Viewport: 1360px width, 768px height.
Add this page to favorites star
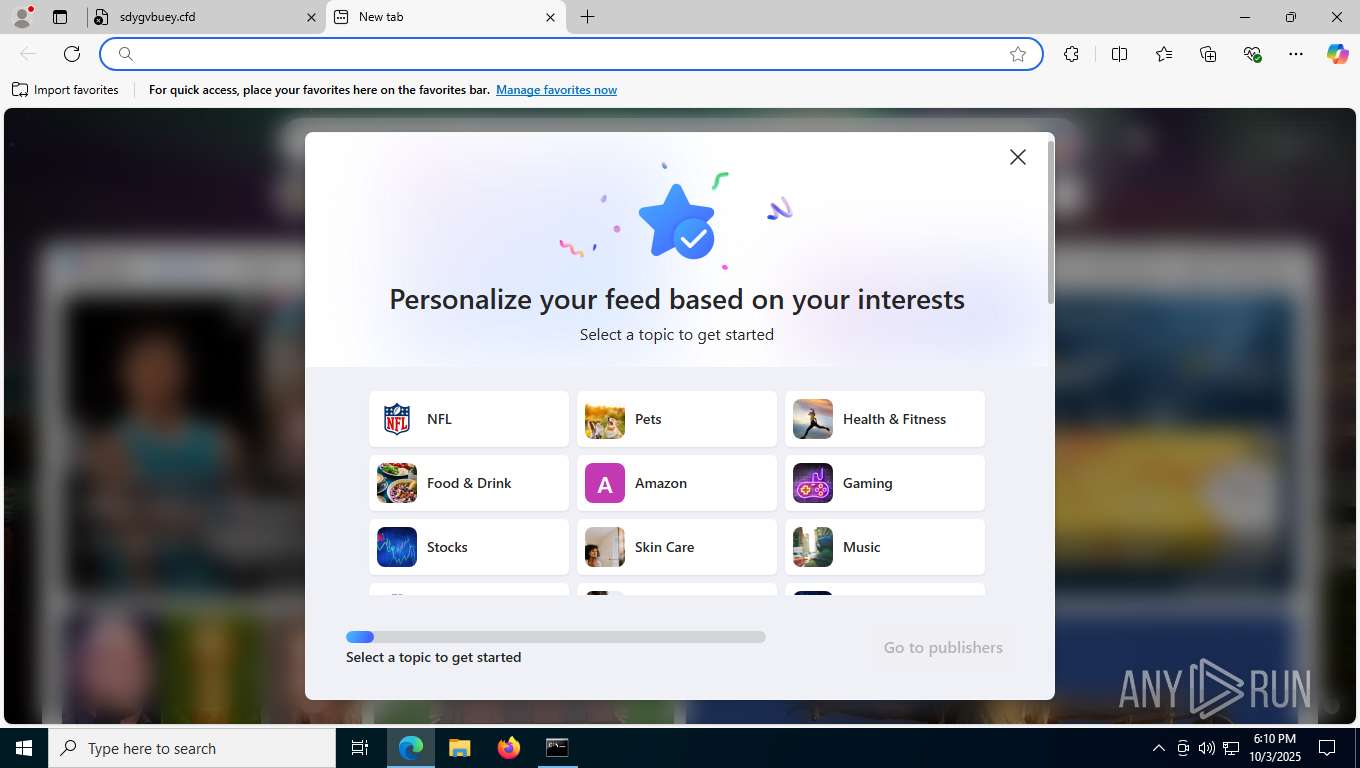coord(1018,54)
